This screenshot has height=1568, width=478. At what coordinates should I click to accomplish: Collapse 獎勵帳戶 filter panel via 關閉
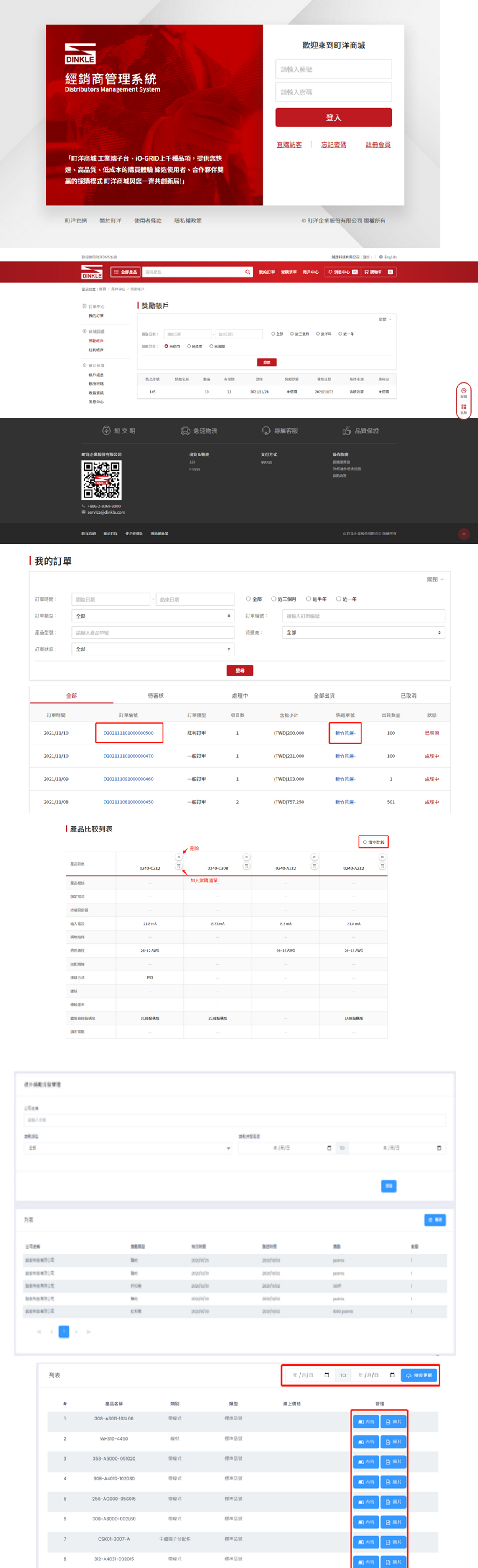(385, 319)
